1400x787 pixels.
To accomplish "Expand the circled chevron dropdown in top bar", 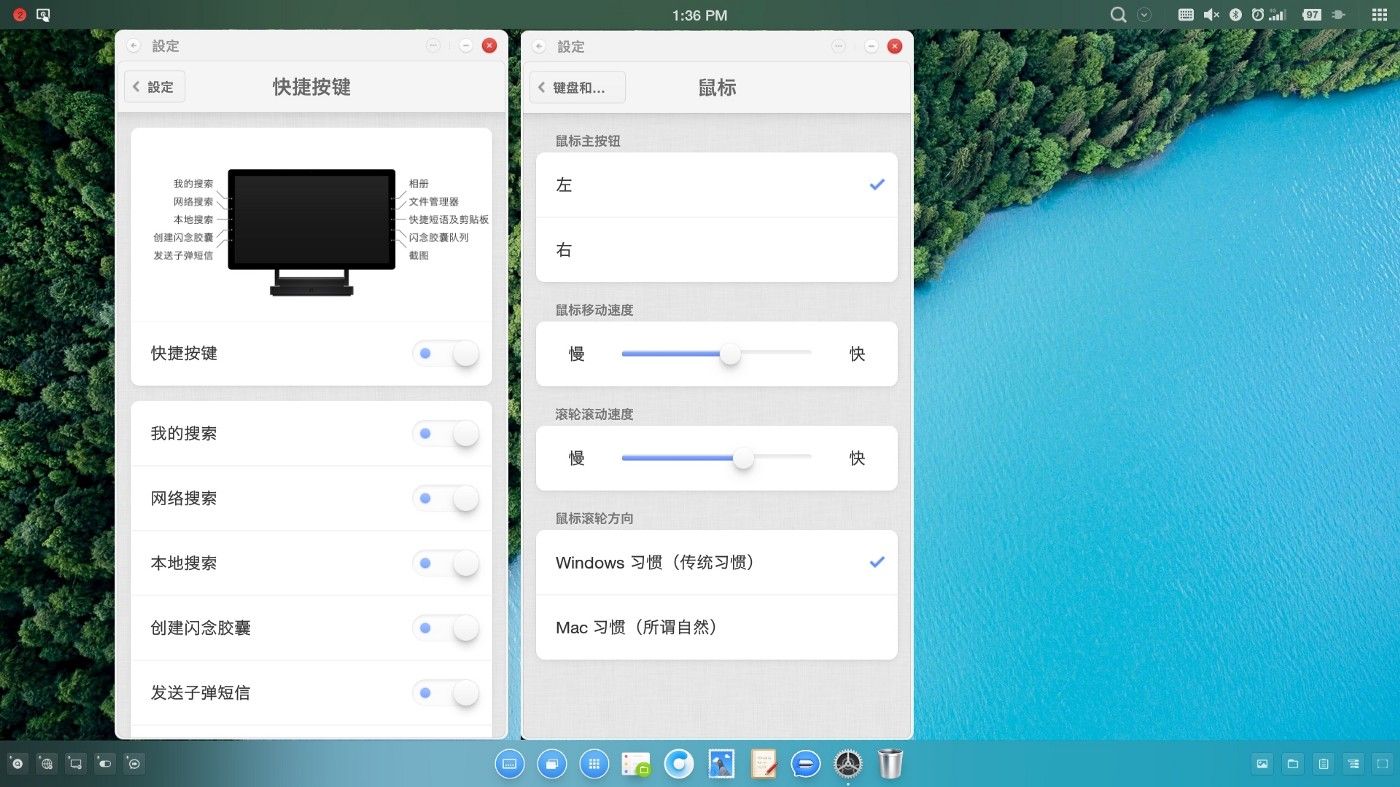I will (x=1145, y=15).
